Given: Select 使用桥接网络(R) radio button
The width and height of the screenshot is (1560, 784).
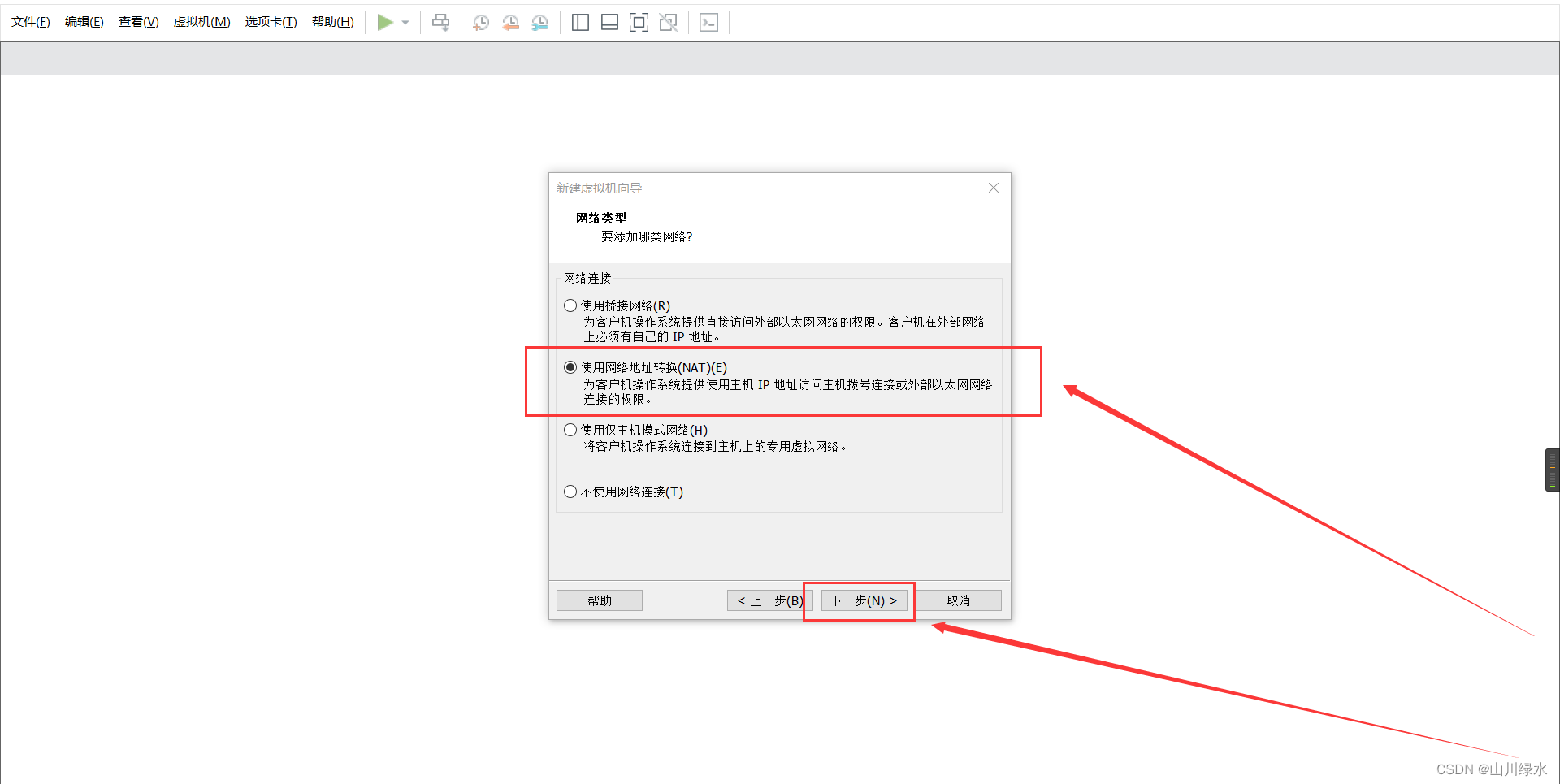Looking at the screenshot, I should click(570, 305).
